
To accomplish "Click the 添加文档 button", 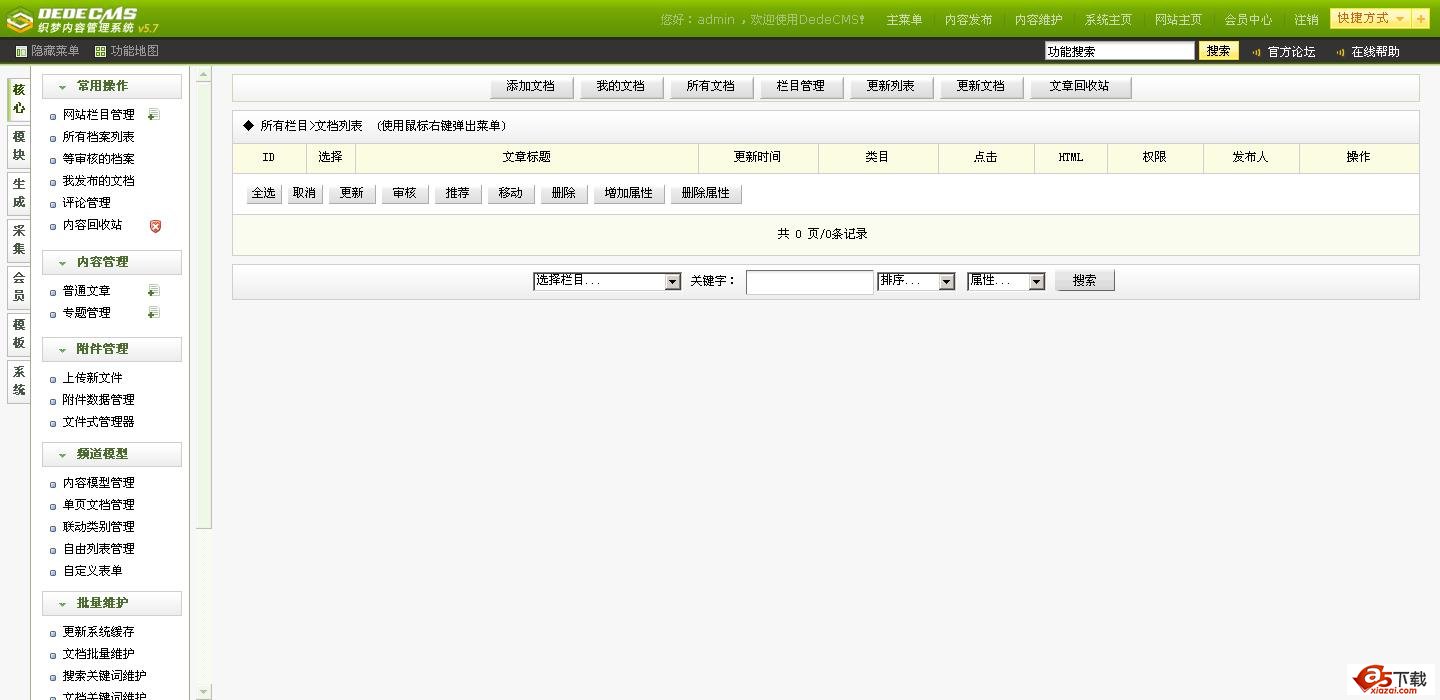I will point(531,87).
